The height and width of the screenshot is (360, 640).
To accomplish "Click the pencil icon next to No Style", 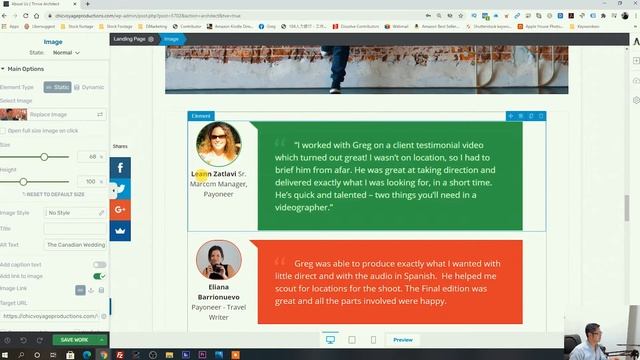I will 101,213.
